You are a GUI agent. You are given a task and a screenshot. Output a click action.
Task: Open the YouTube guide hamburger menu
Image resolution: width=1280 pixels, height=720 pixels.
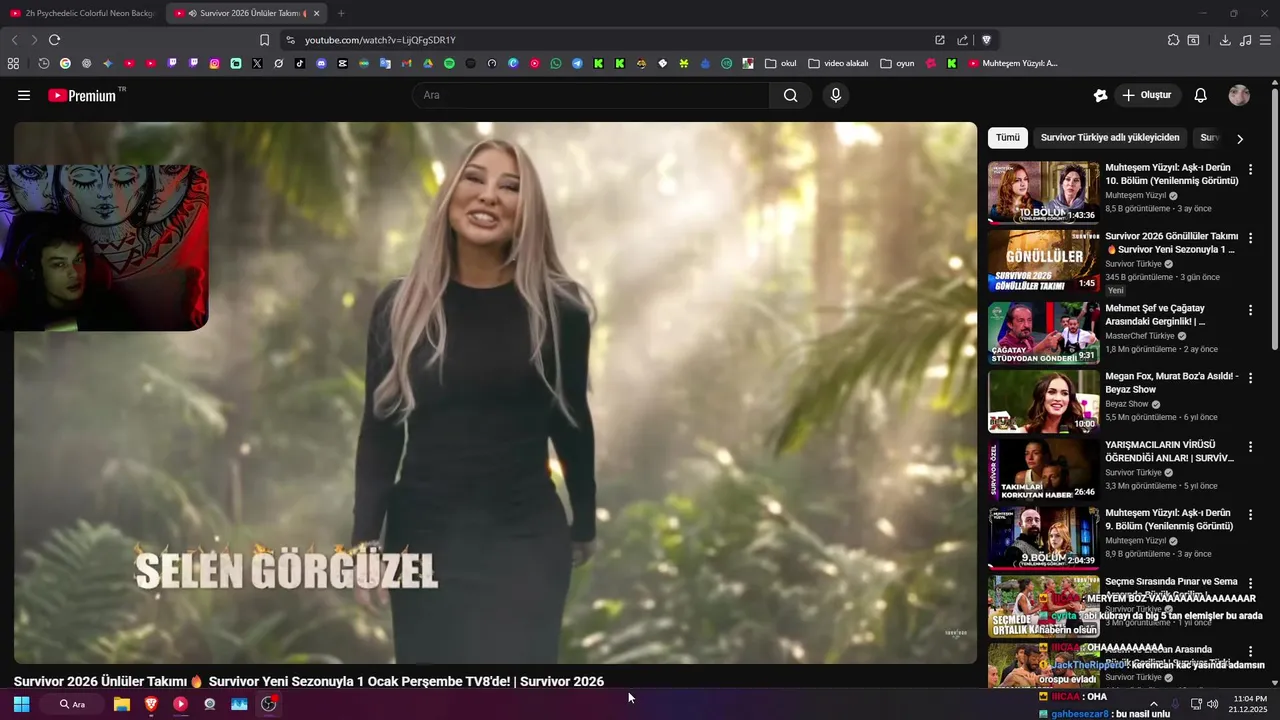(24, 95)
